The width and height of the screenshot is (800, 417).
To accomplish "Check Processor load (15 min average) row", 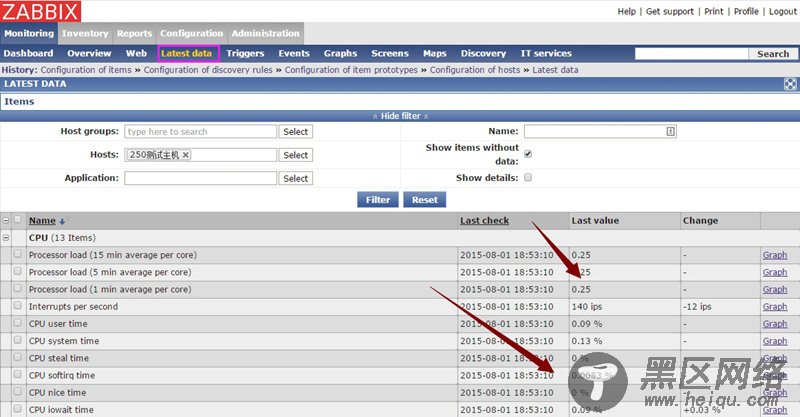I will [18, 254].
